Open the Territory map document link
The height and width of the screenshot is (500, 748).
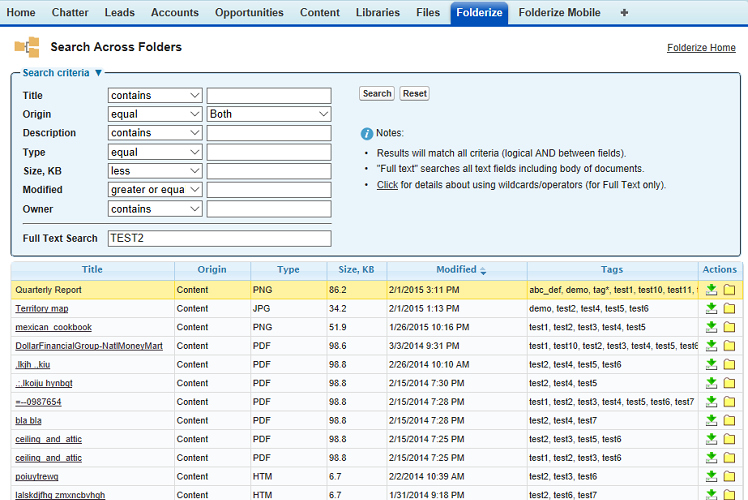point(42,309)
